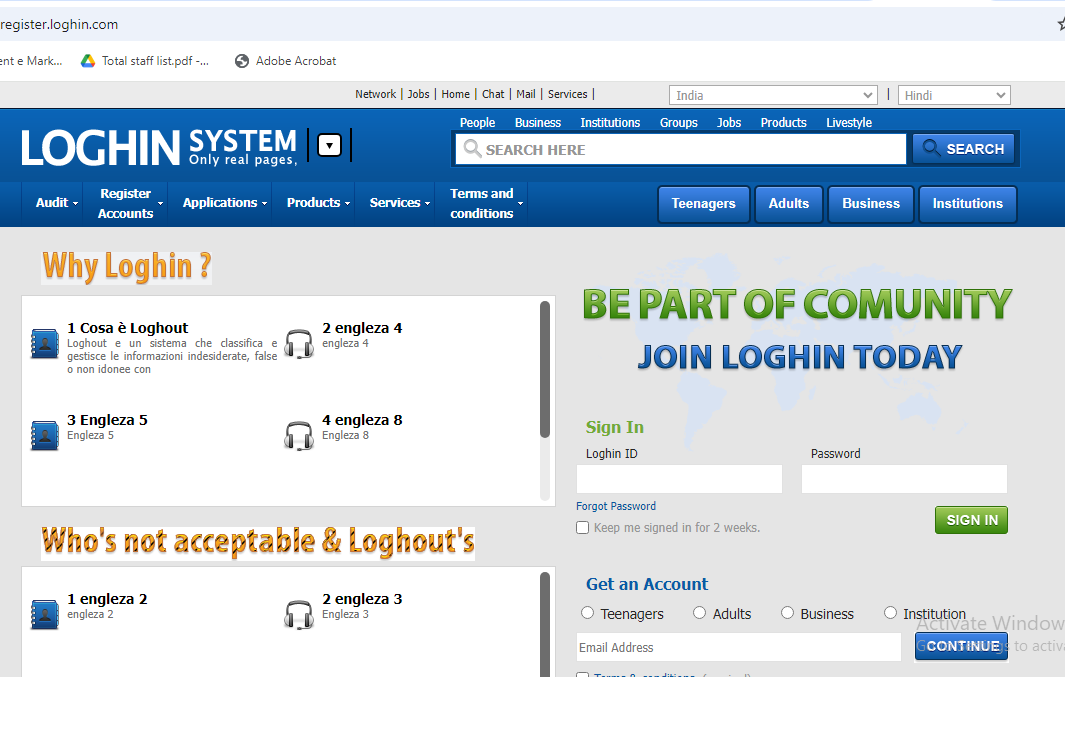The image size is (1065, 745).
Task: Open the India country dropdown
Action: pos(773,95)
